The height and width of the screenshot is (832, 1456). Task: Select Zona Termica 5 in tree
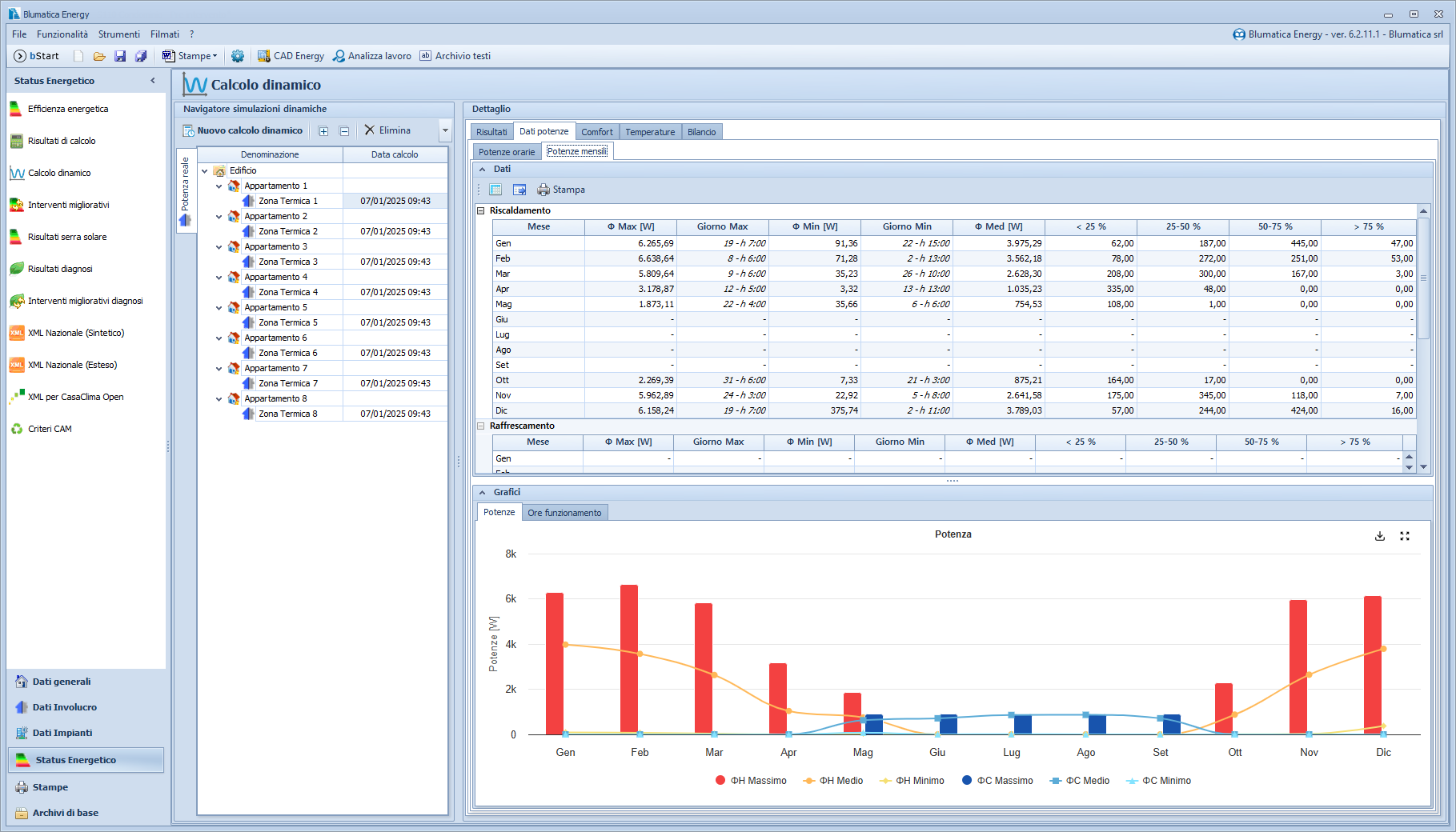[287, 322]
